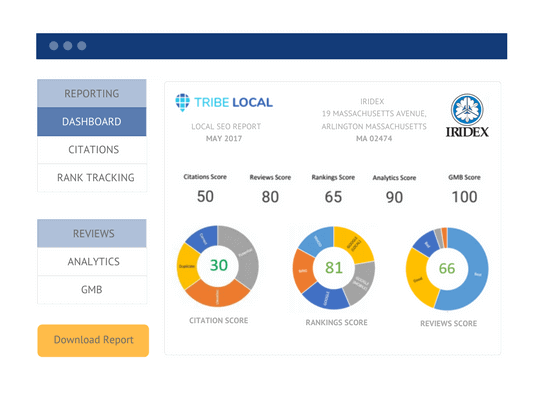Click the yellow Duplicate segment in Citation chart
The width and height of the screenshot is (544, 403).
[x=187, y=266]
